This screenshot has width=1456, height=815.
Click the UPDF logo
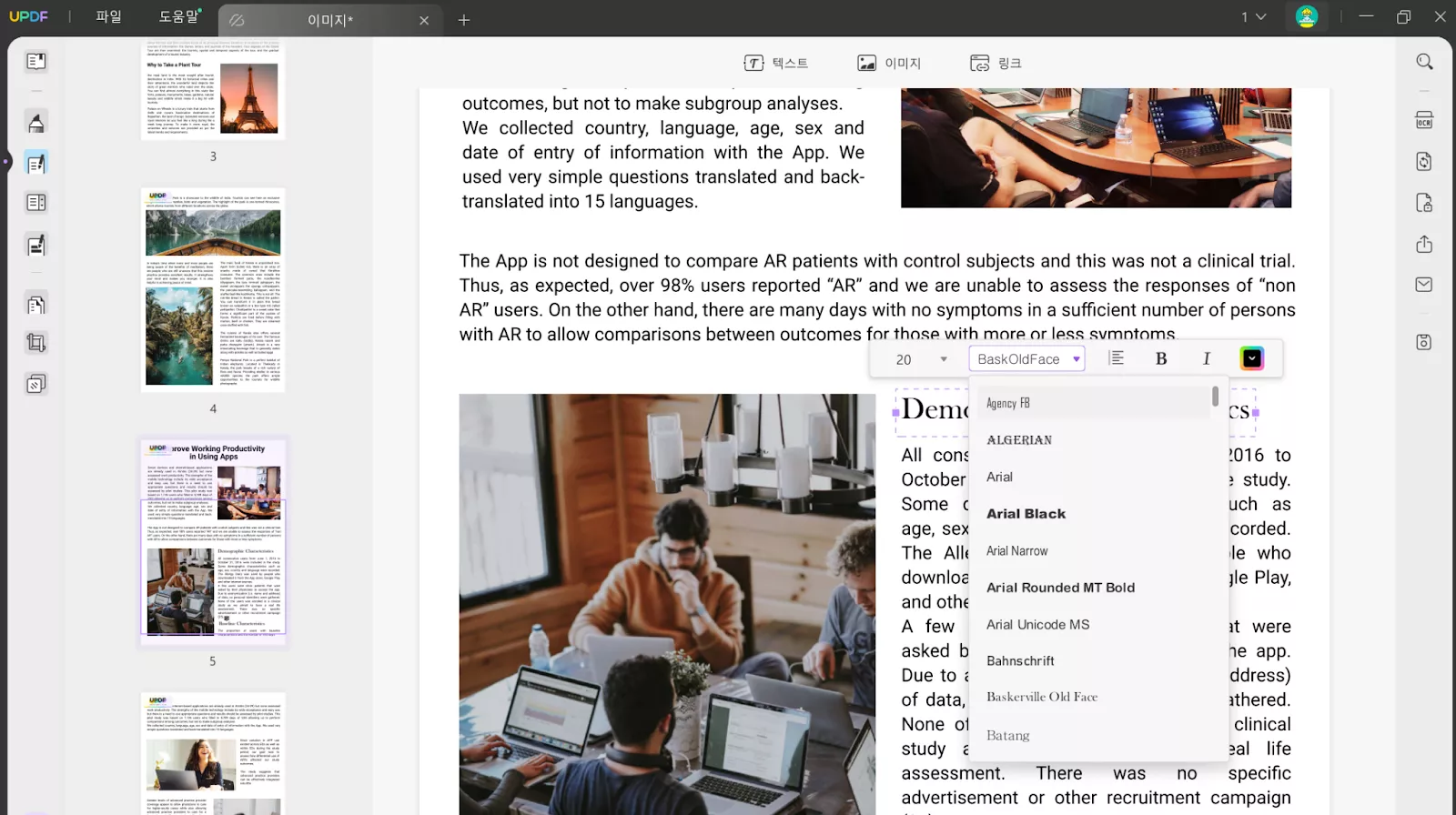point(28,16)
